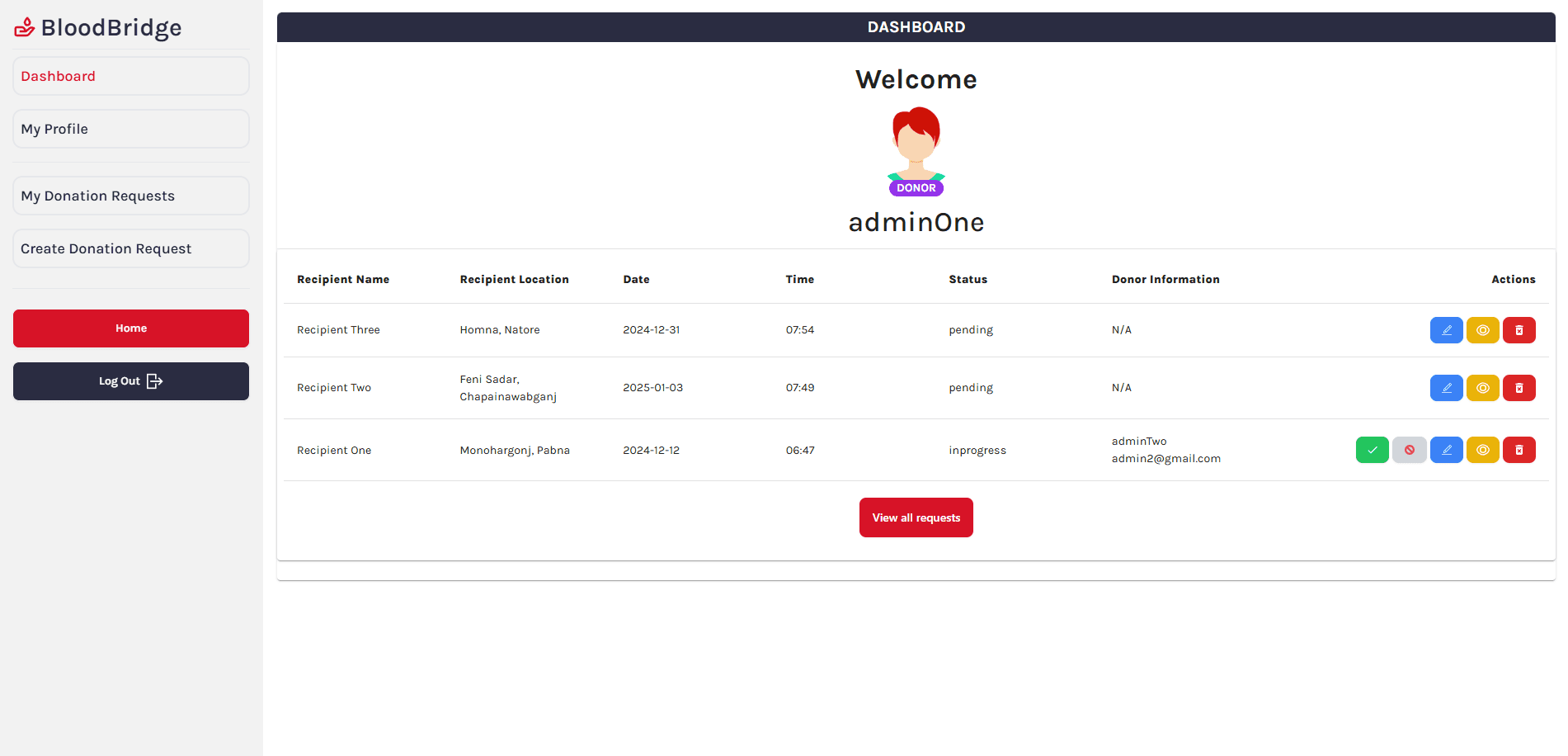This screenshot has height=756, width=1568.
Task: View details of Recipient Two request
Action: pos(1482,388)
